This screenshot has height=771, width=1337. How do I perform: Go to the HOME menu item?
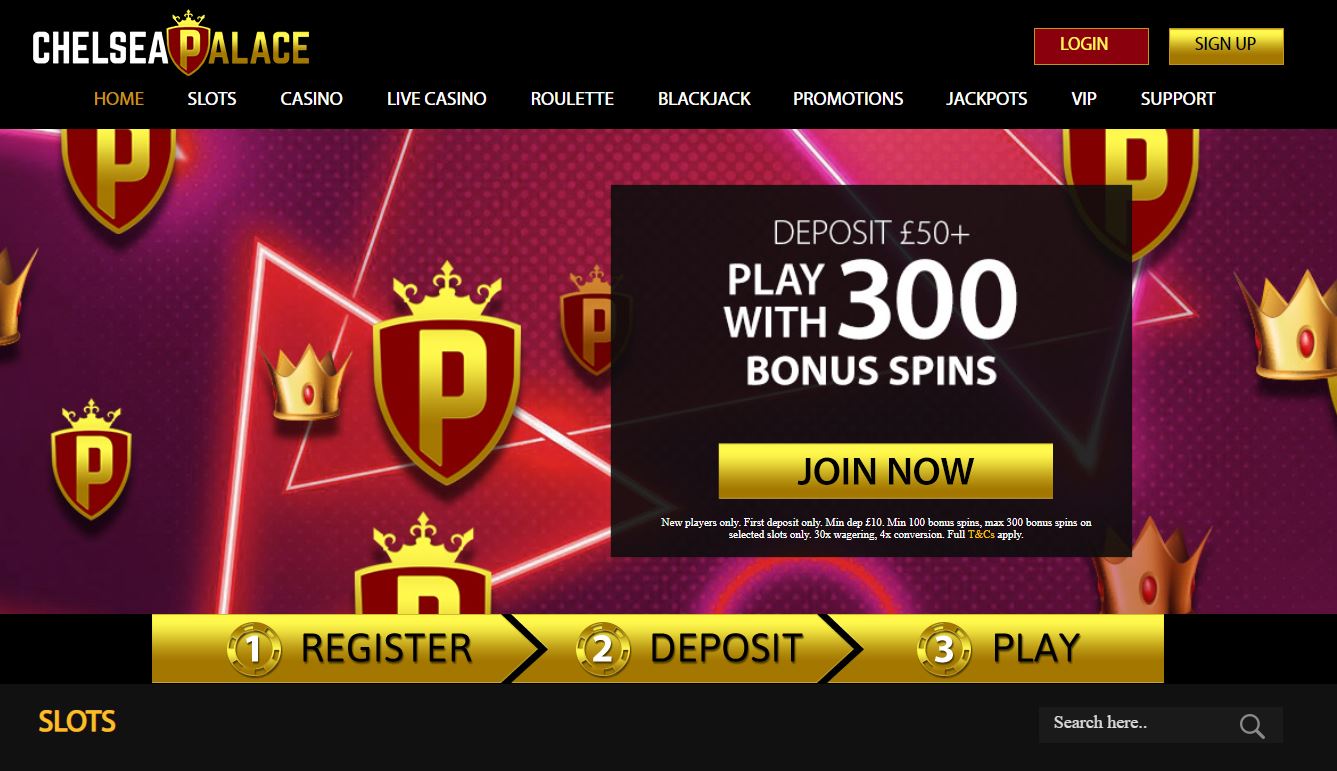[x=119, y=99]
